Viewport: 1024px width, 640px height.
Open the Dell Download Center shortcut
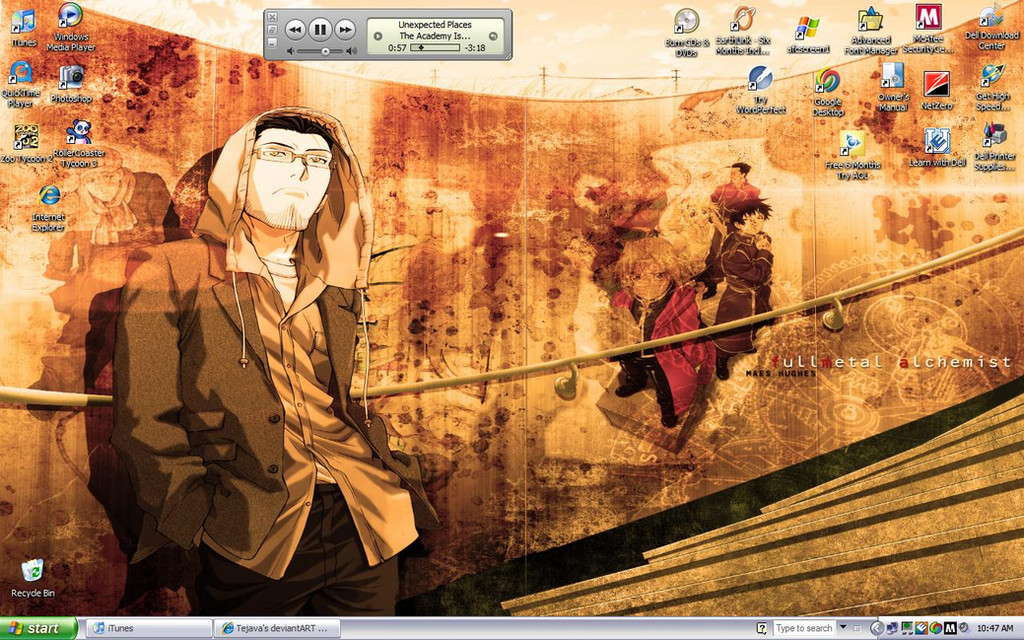(991, 27)
